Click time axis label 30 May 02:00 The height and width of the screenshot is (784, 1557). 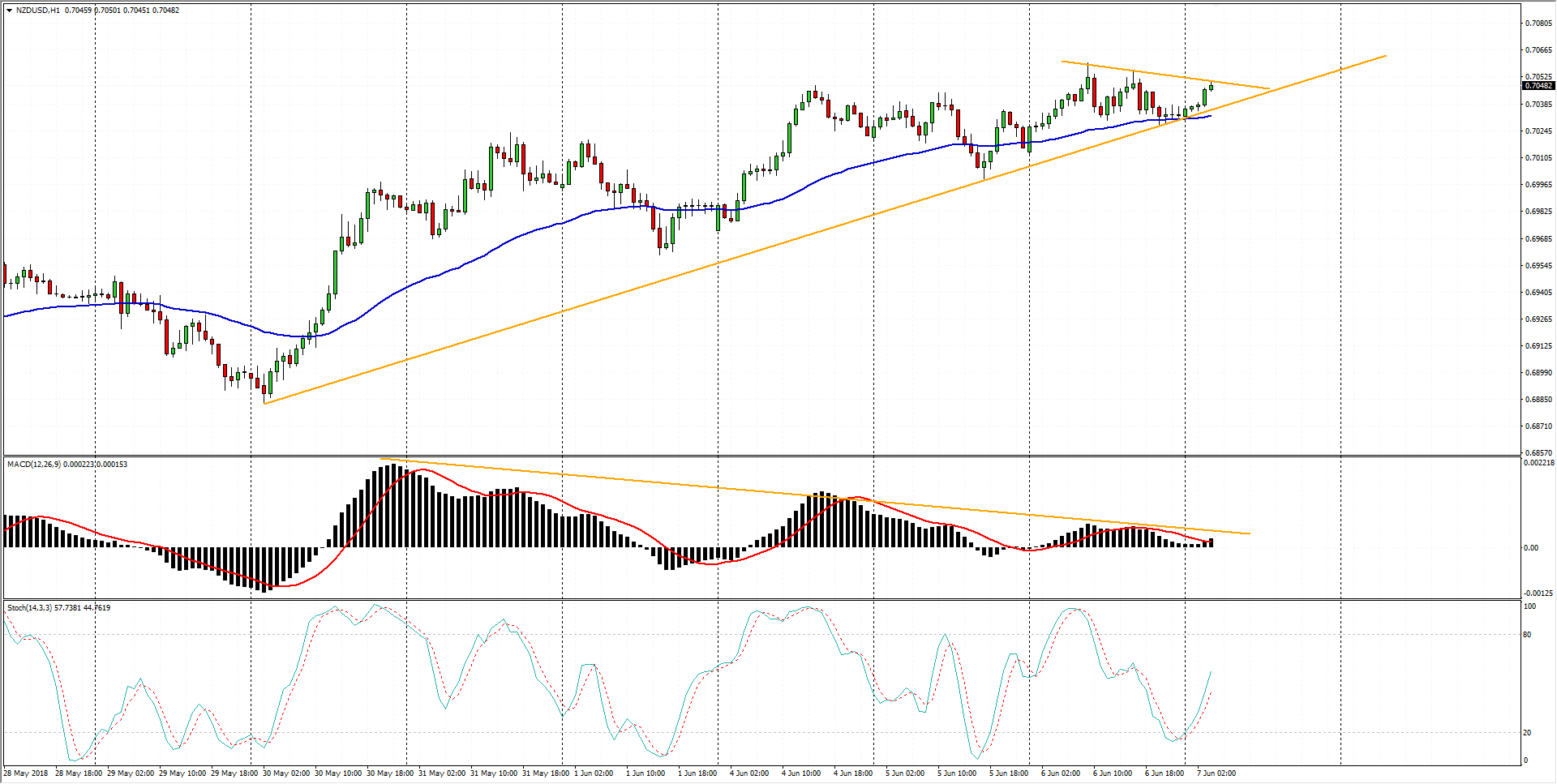(286, 773)
